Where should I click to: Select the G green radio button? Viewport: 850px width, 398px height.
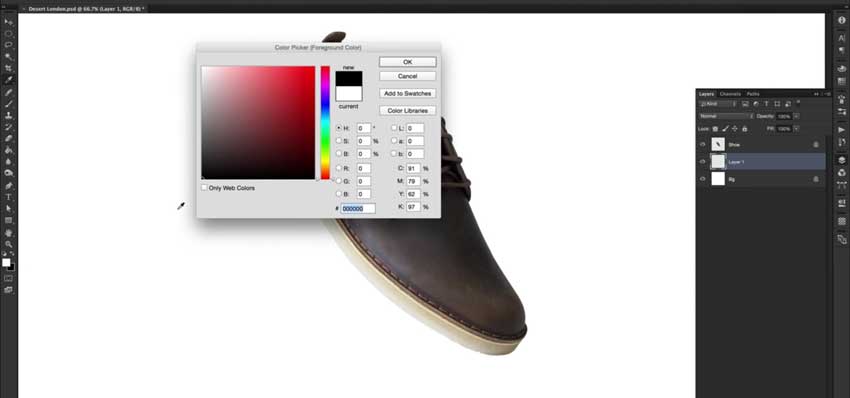(x=339, y=181)
